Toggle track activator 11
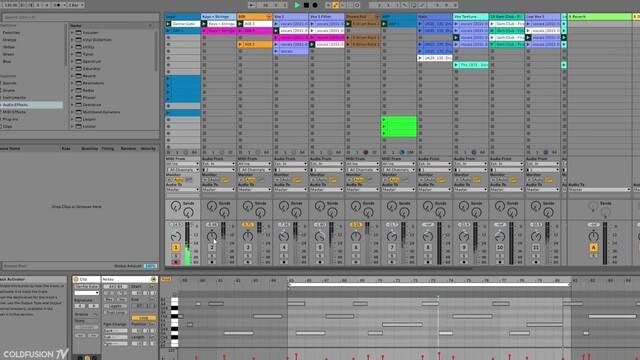Screen dimensions: 640x360 (536, 247)
